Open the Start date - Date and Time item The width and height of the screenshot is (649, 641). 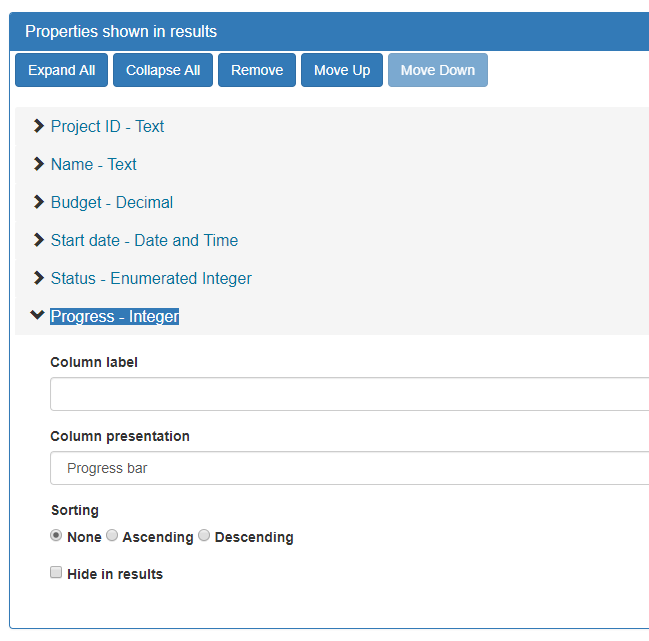click(x=144, y=240)
